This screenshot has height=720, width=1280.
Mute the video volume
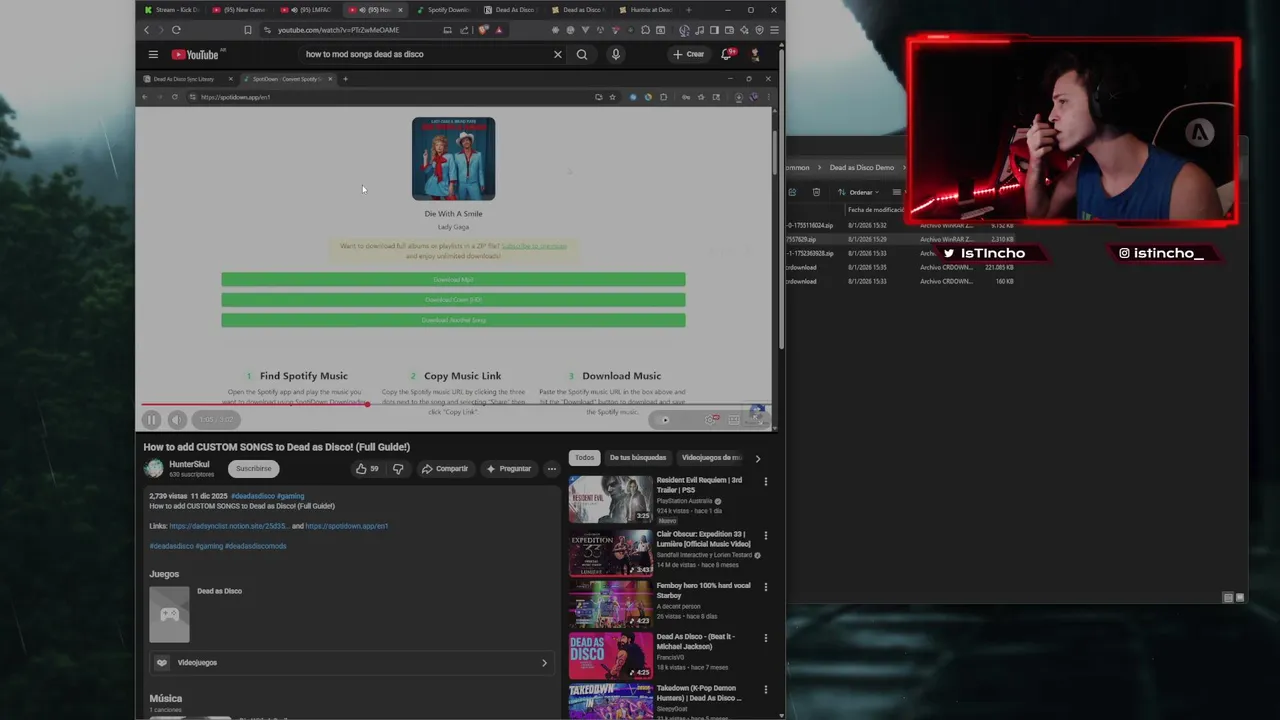point(177,420)
